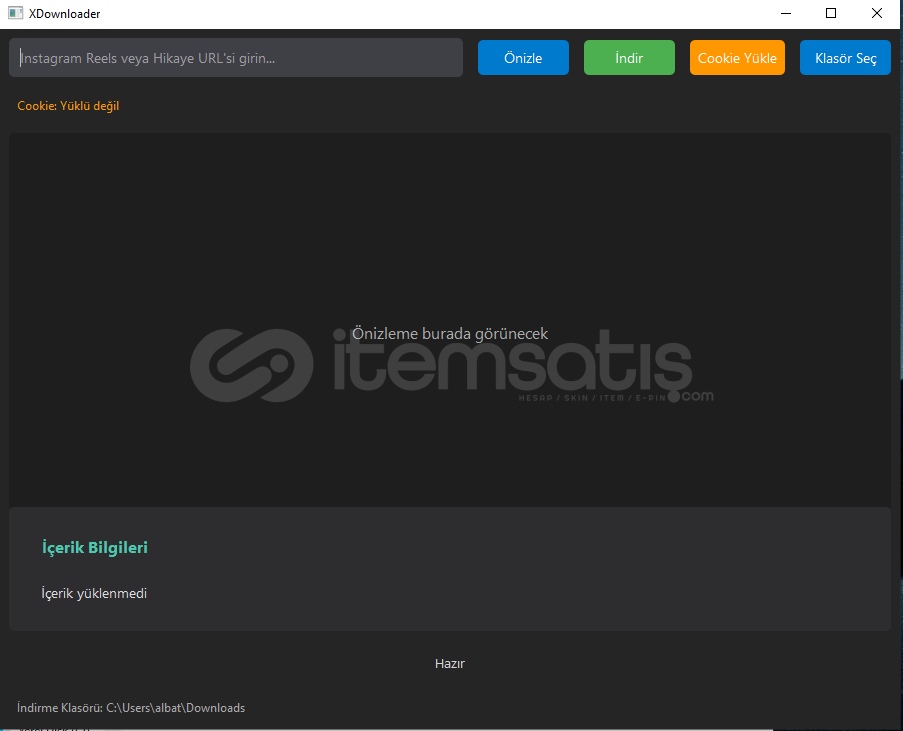Click the 'İçerik Bilgileri' heading
The height and width of the screenshot is (731, 903).
pyautogui.click(x=95, y=547)
